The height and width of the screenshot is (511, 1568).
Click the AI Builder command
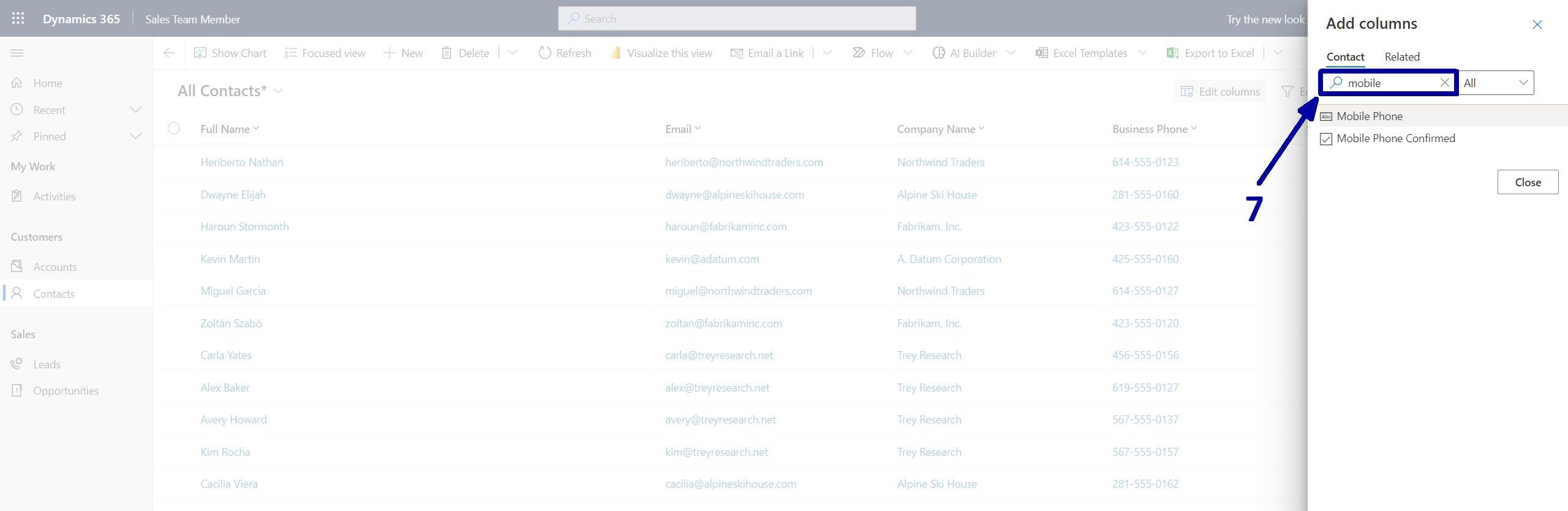[964, 53]
